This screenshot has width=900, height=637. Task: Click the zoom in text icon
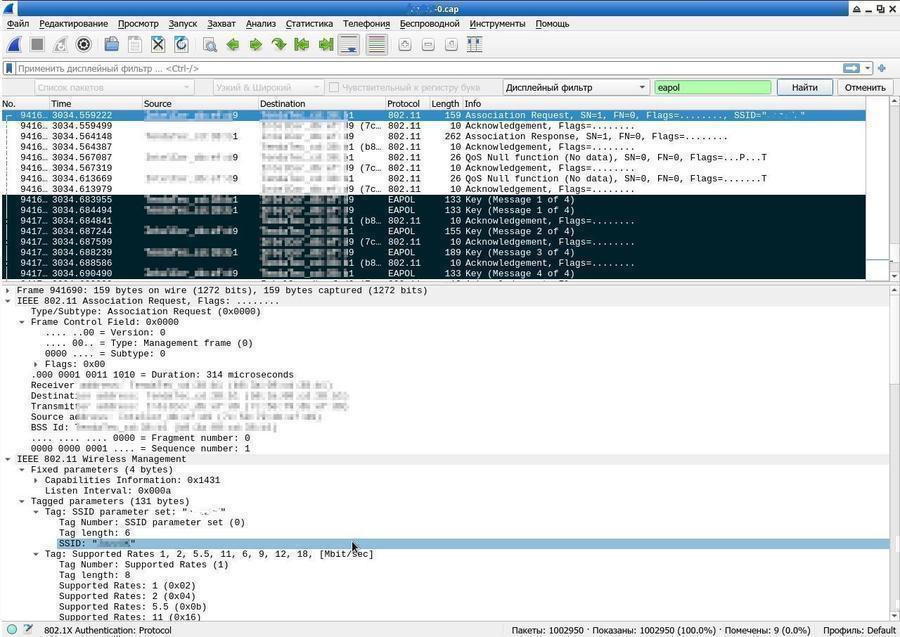click(x=405, y=45)
